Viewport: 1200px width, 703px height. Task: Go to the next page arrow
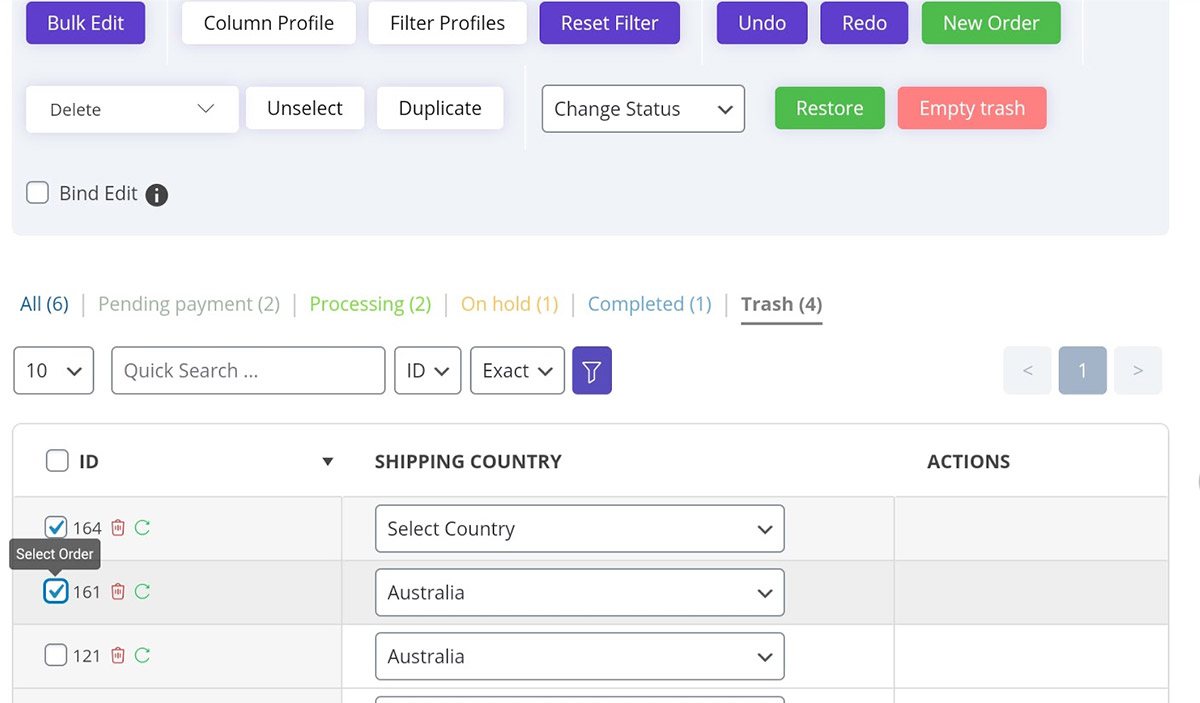tap(1138, 371)
